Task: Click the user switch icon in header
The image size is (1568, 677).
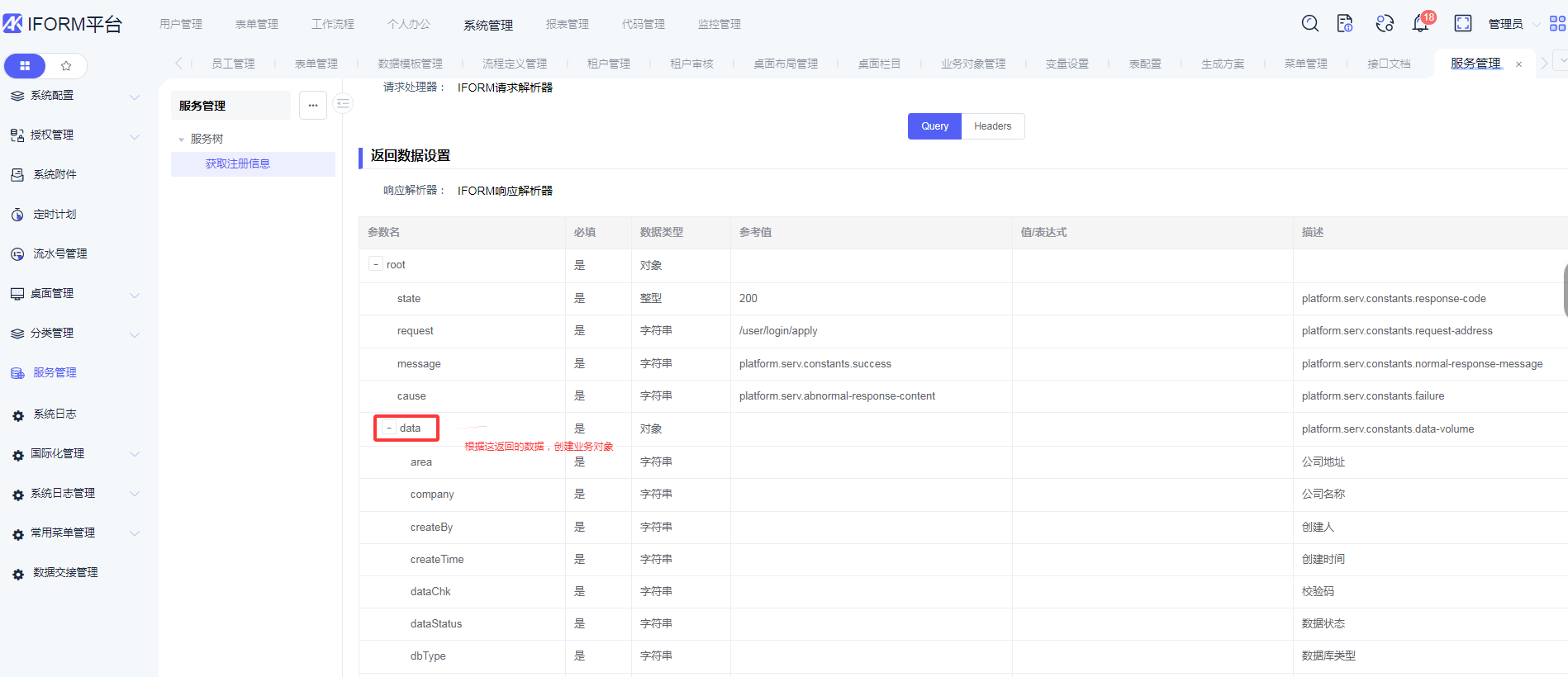Action: click(1385, 23)
